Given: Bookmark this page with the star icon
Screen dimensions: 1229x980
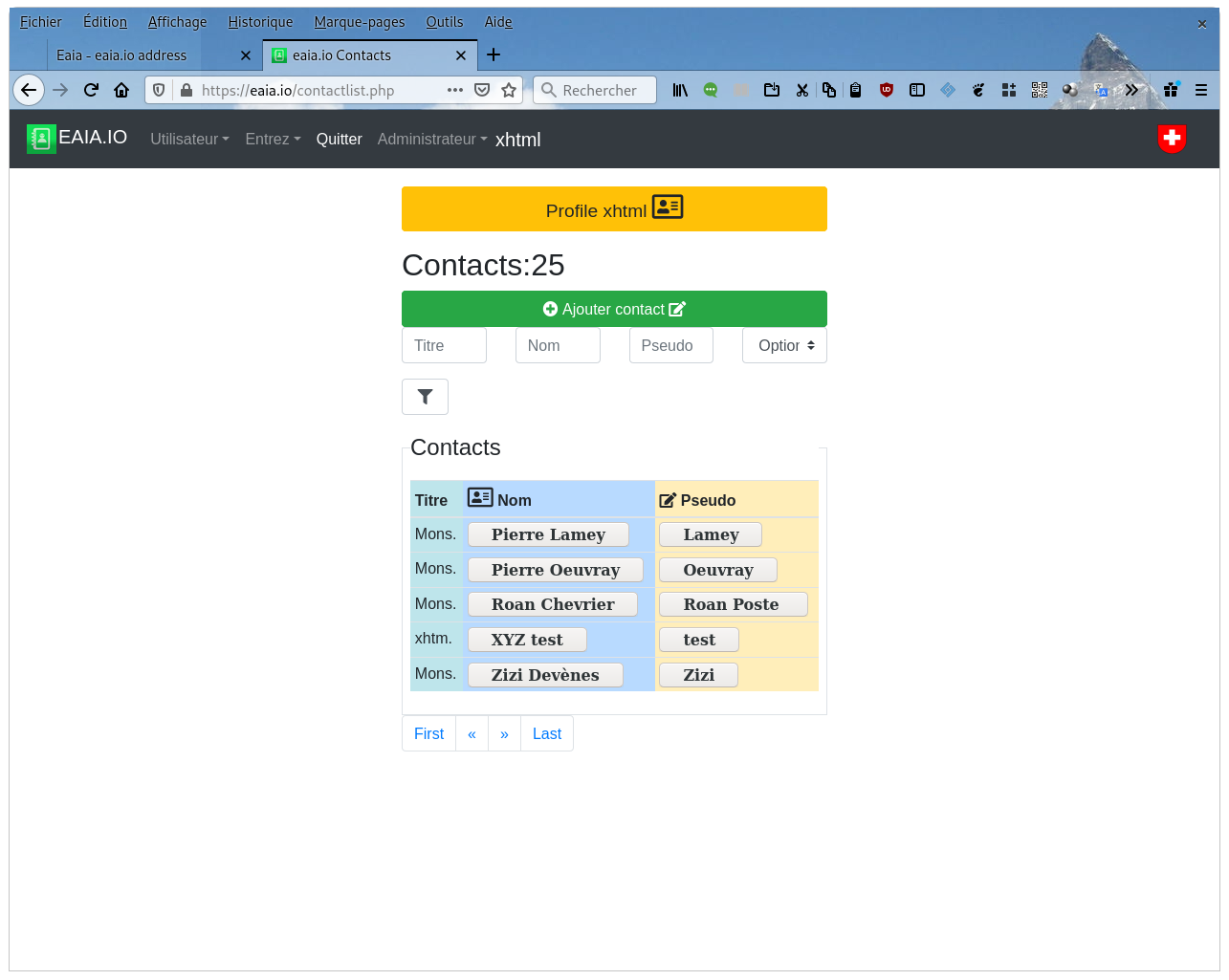Looking at the screenshot, I should pyautogui.click(x=509, y=90).
